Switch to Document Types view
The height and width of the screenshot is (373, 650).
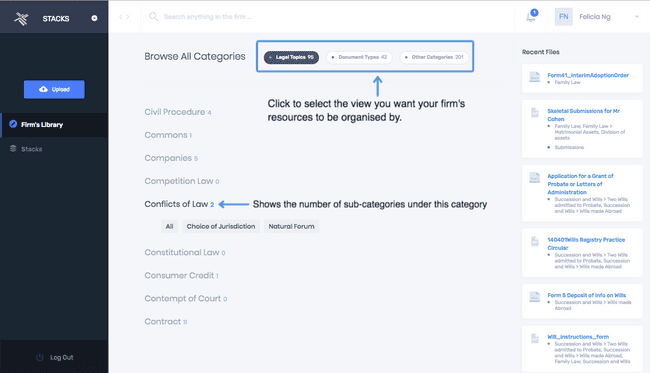coord(359,57)
